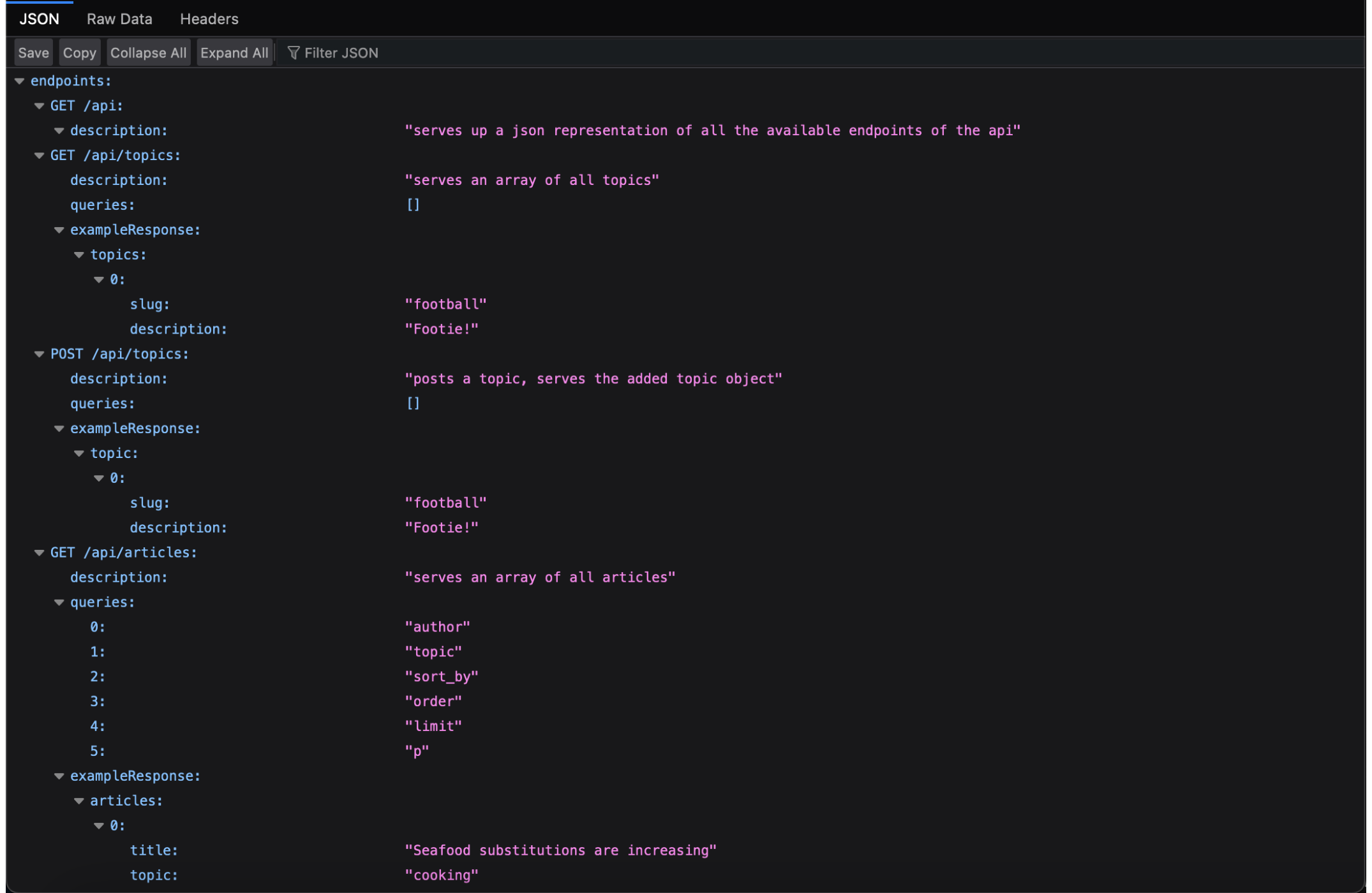Click the title key in articles

pos(154,851)
